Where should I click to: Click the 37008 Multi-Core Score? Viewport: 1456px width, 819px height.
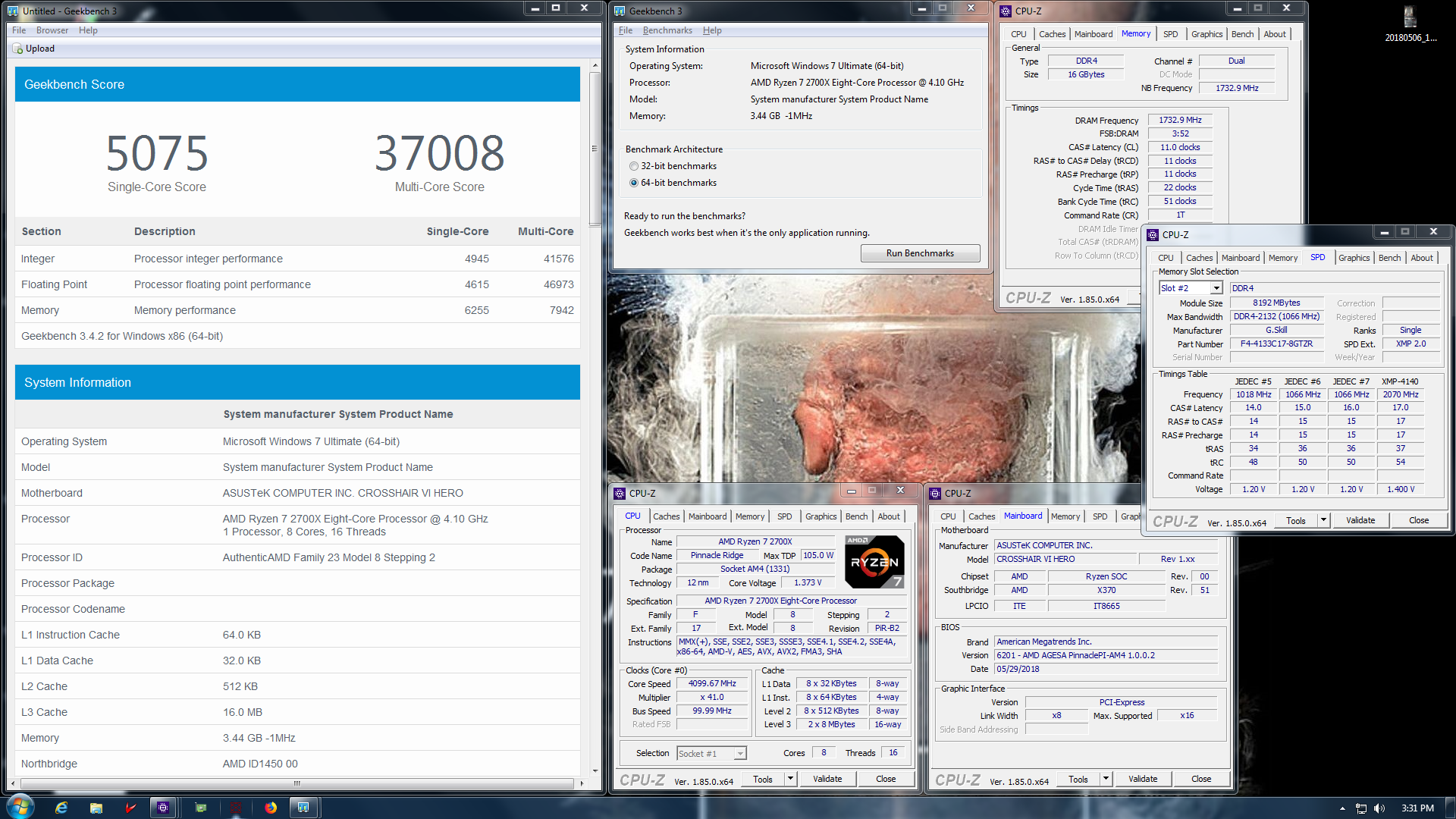[439, 153]
